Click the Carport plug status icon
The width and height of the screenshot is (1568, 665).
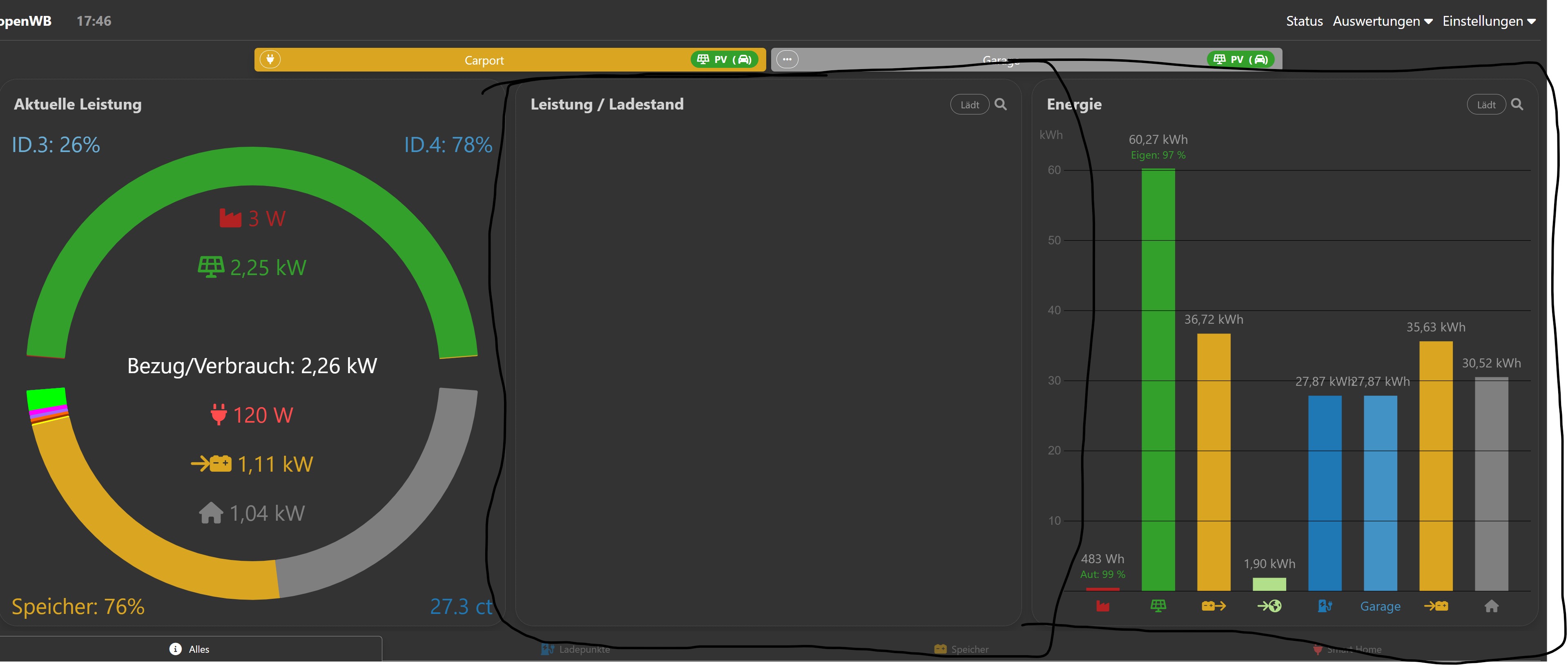(x=270, y=59)
